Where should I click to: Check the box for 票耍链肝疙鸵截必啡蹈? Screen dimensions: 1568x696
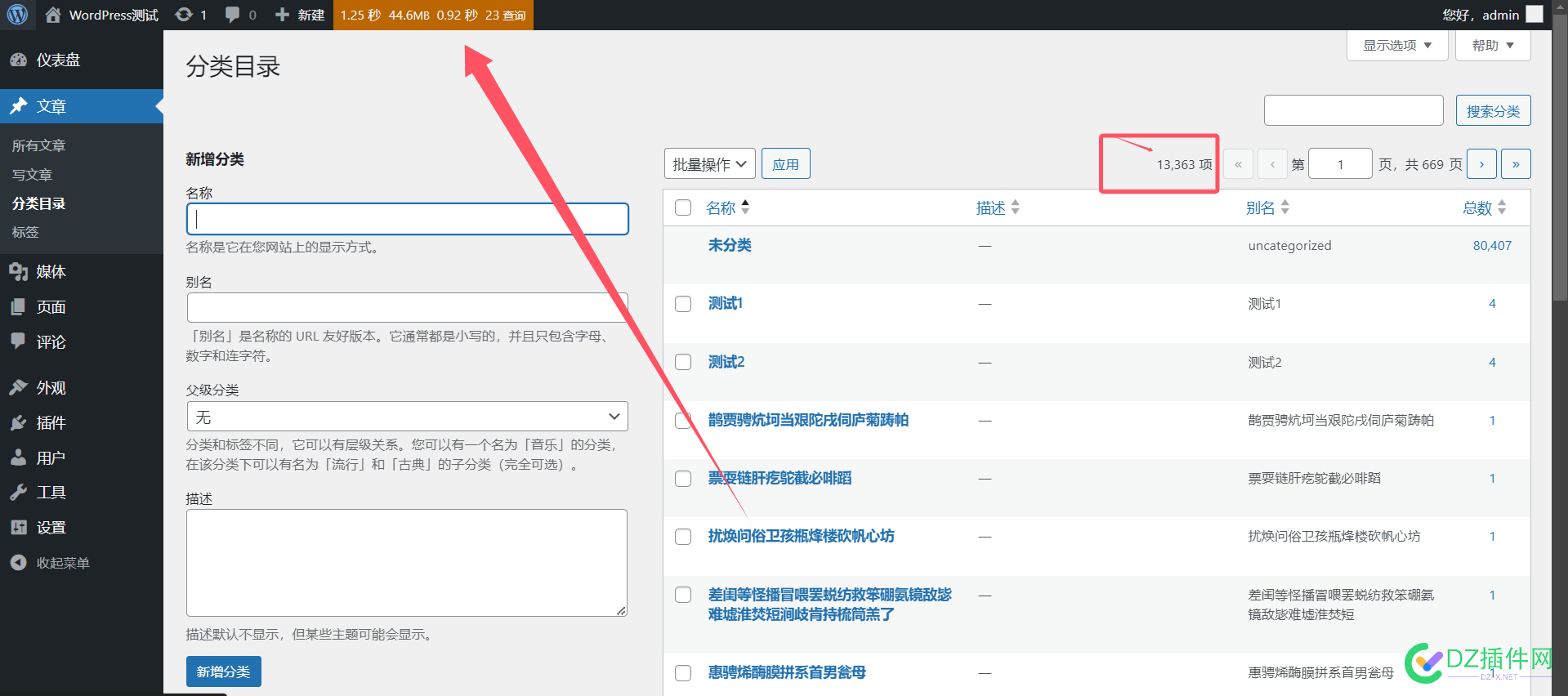(x=683, y=479)
